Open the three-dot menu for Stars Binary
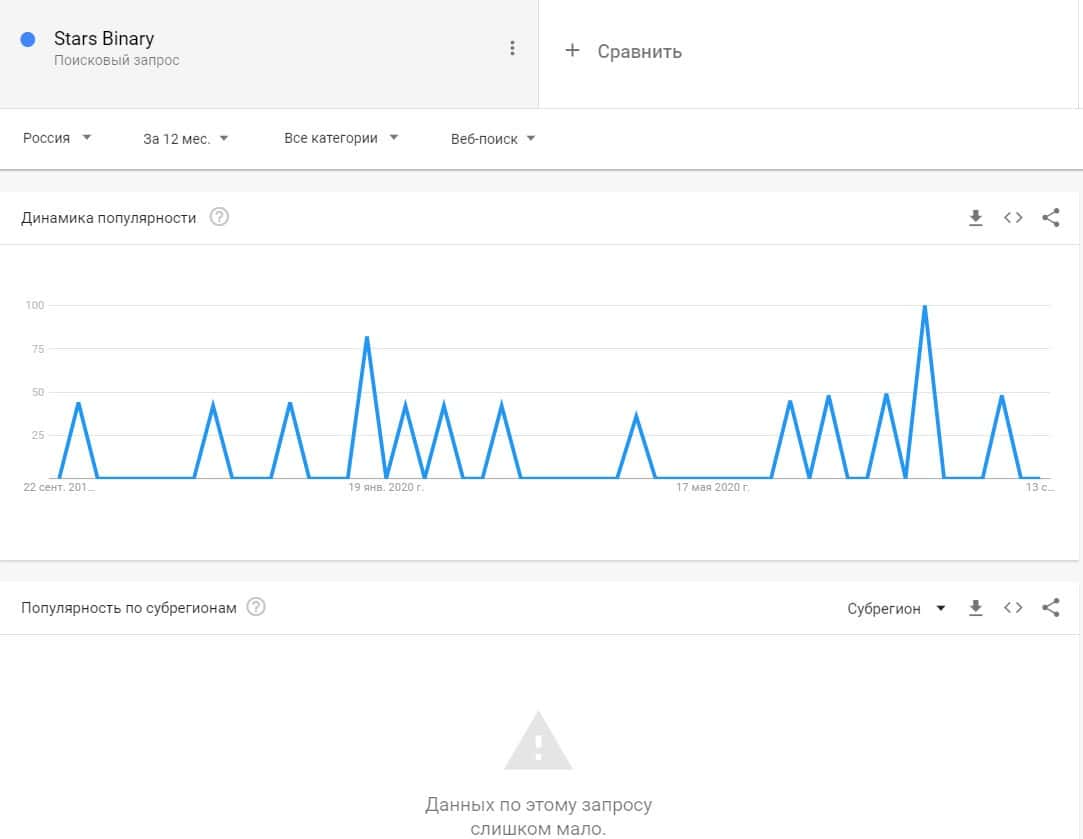This screenshot has height=839, width=1083. pyautogui.click(x=512, y=48)
